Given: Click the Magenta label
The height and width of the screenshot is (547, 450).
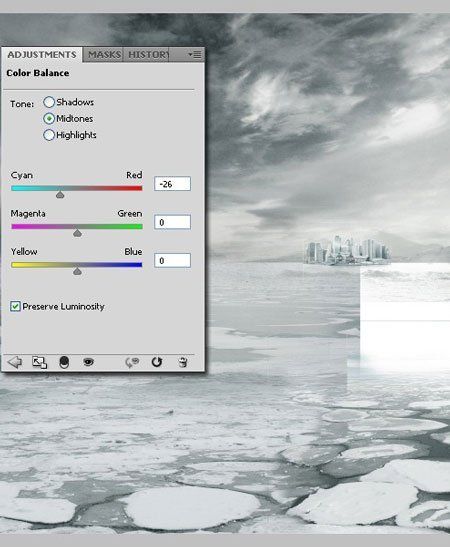Looking at the screenshot, I should click(x=28, y=213).
